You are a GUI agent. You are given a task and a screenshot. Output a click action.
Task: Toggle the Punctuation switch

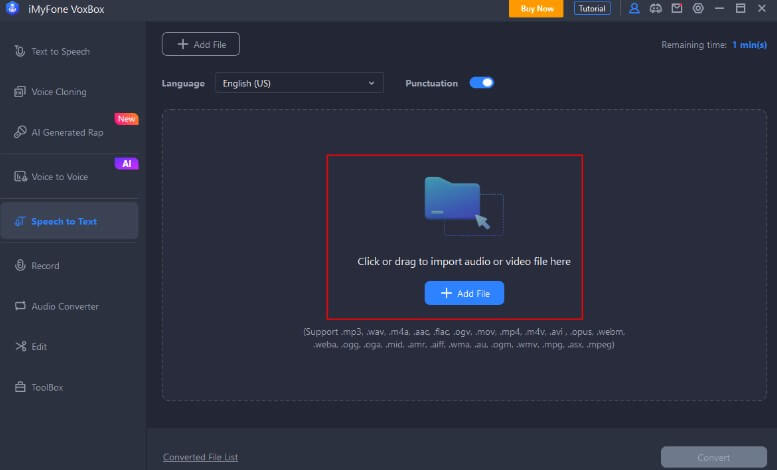(x=482, y=83)
